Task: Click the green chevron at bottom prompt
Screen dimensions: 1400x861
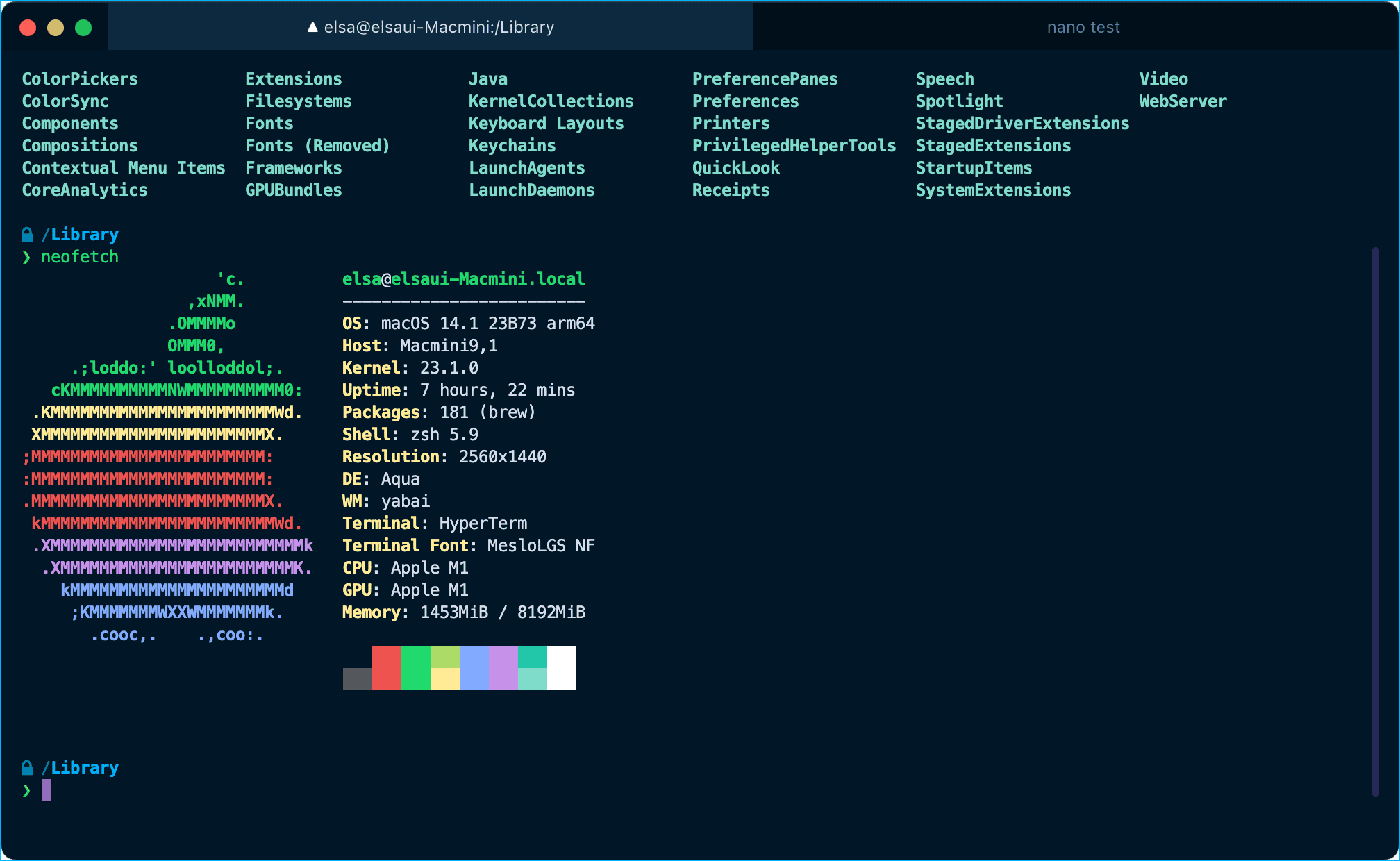Action: pos(26,790)
